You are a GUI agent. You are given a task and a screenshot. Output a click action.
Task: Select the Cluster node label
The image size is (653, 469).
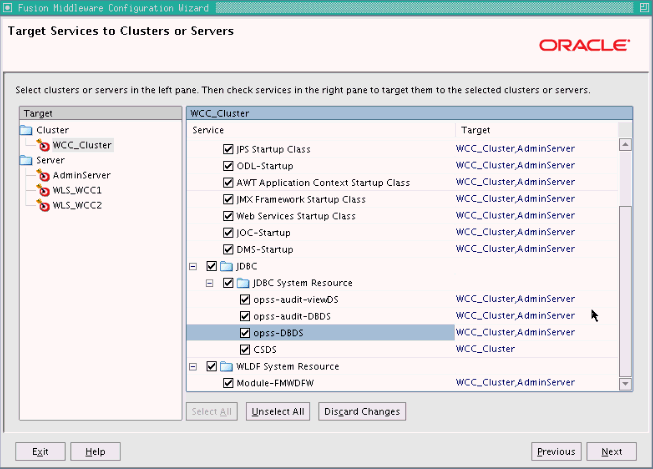pyautogui.click(x=52, y=130)
